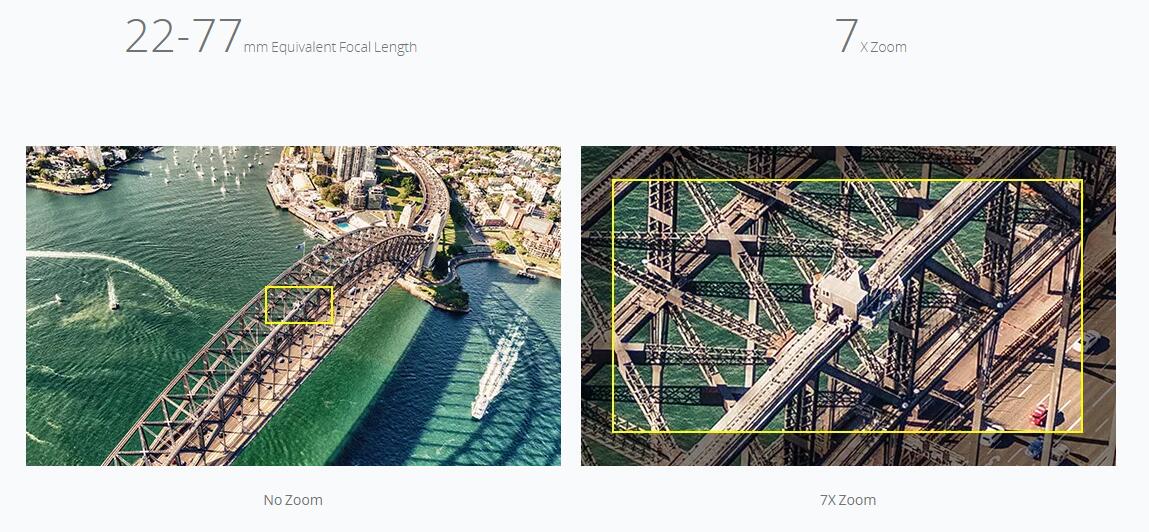Click the sailboat in the green water
The height and width of the screenshot is (532, 1149).
(x=112, y=293)
